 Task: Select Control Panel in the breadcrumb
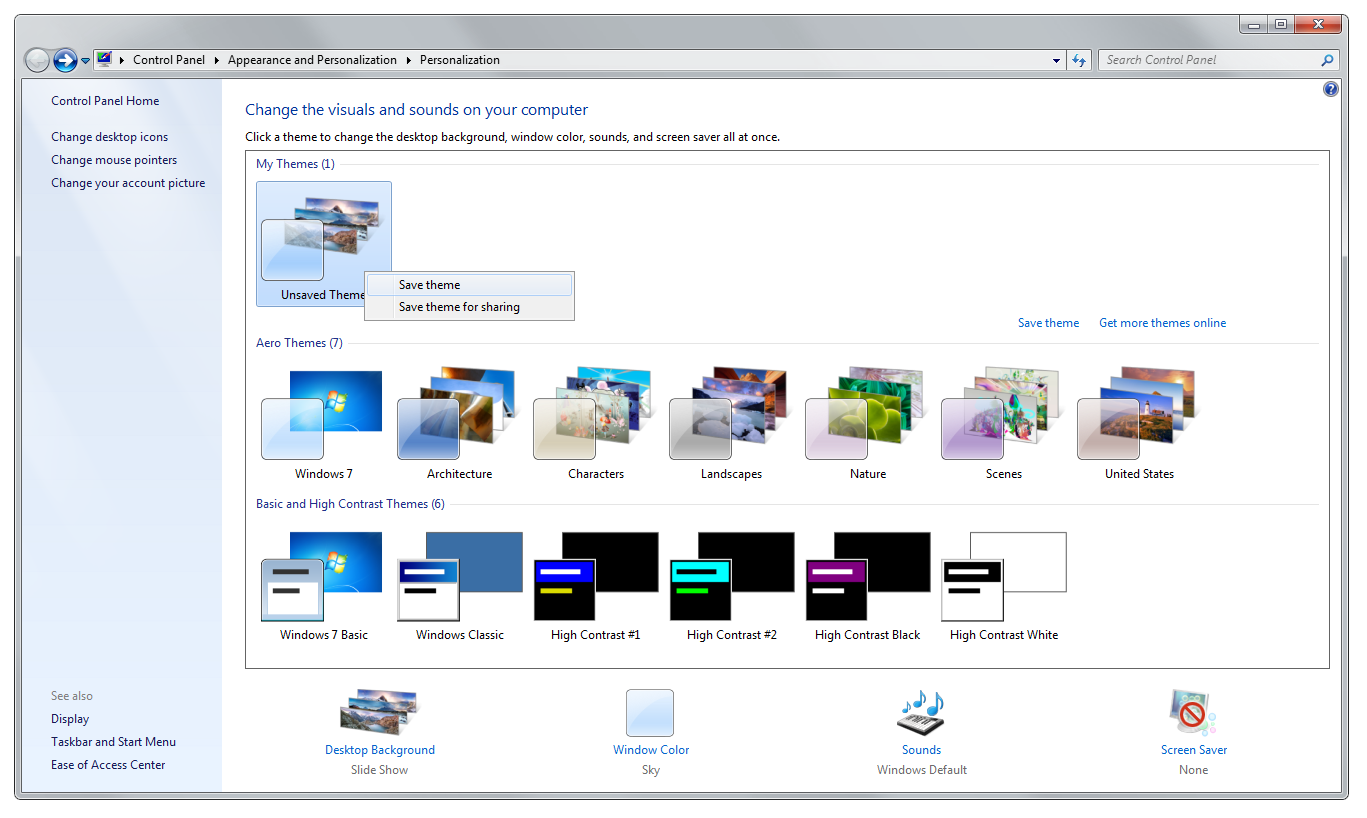click(x=169, y=60)
